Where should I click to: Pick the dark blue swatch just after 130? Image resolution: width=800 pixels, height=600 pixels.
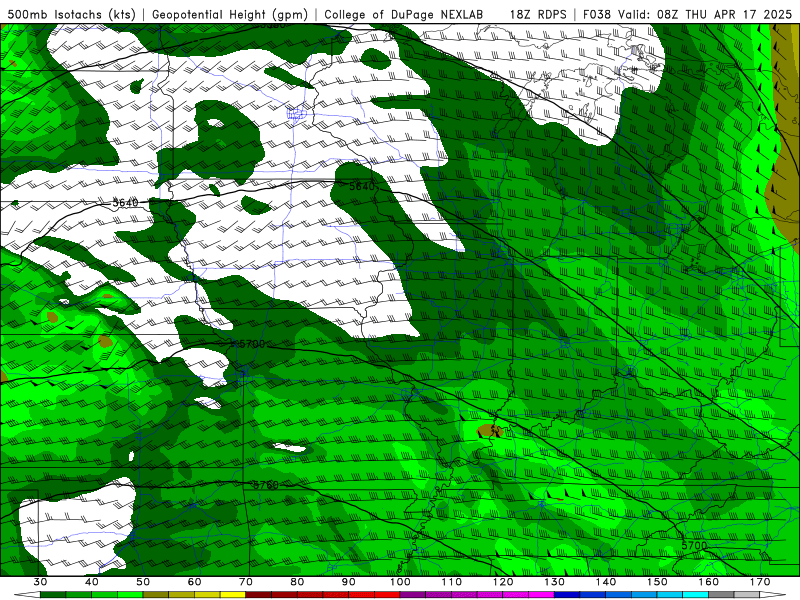tap(567, 594)
